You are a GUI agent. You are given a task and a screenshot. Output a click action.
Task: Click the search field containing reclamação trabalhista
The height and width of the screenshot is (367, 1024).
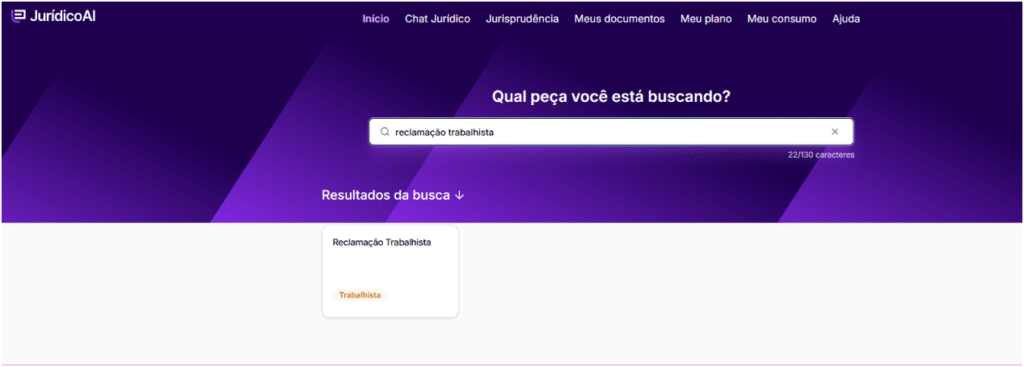611,132
